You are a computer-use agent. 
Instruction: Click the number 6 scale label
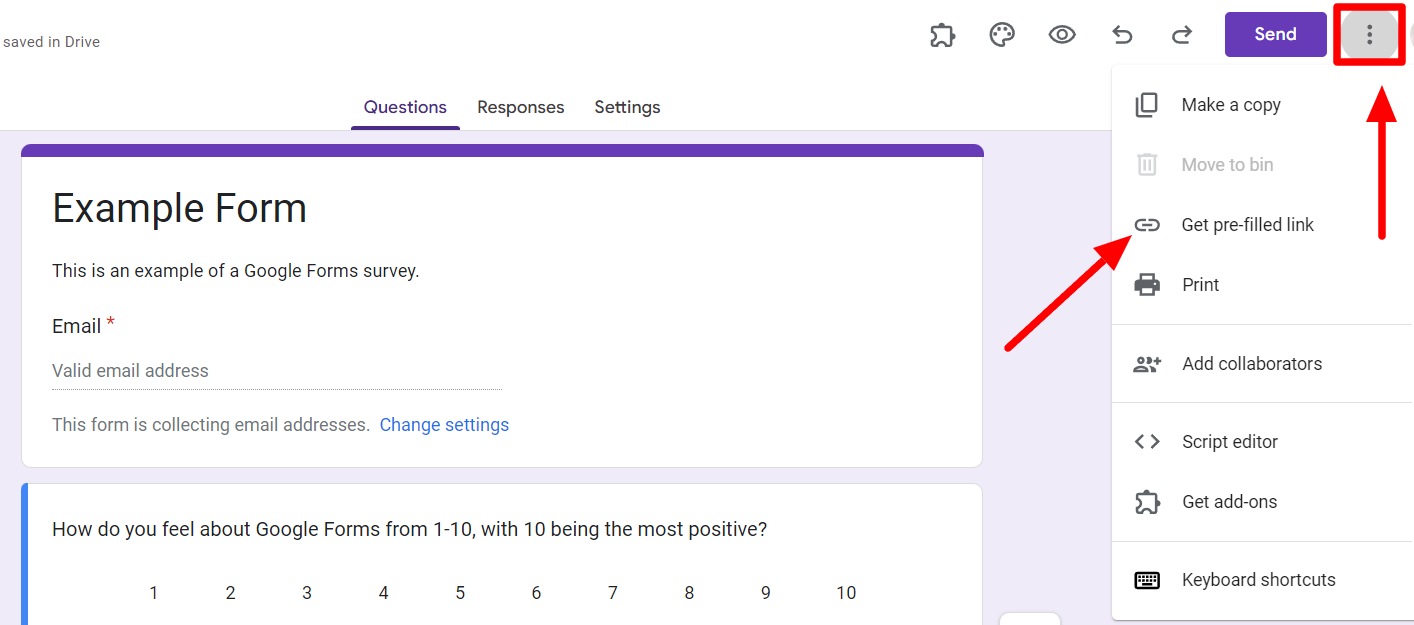pyautogui.click(x=536, y=593)
